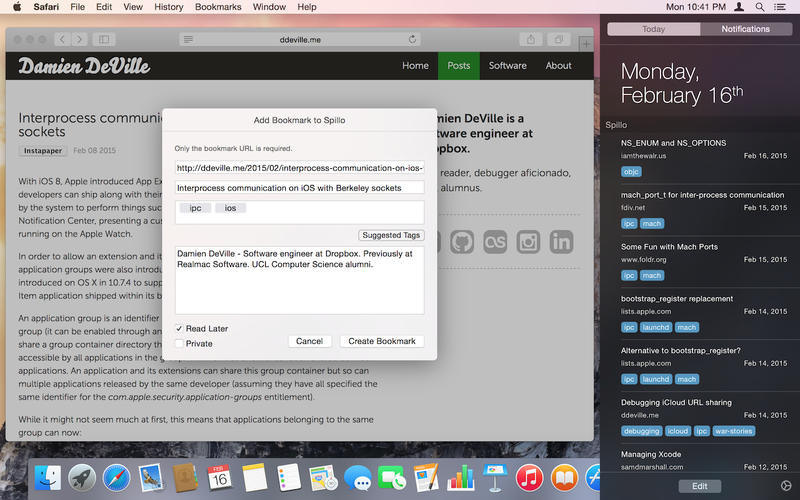800x500 pixels.
Task: Toggle Notification Center from menu bar icon
Action: [780, 7]
